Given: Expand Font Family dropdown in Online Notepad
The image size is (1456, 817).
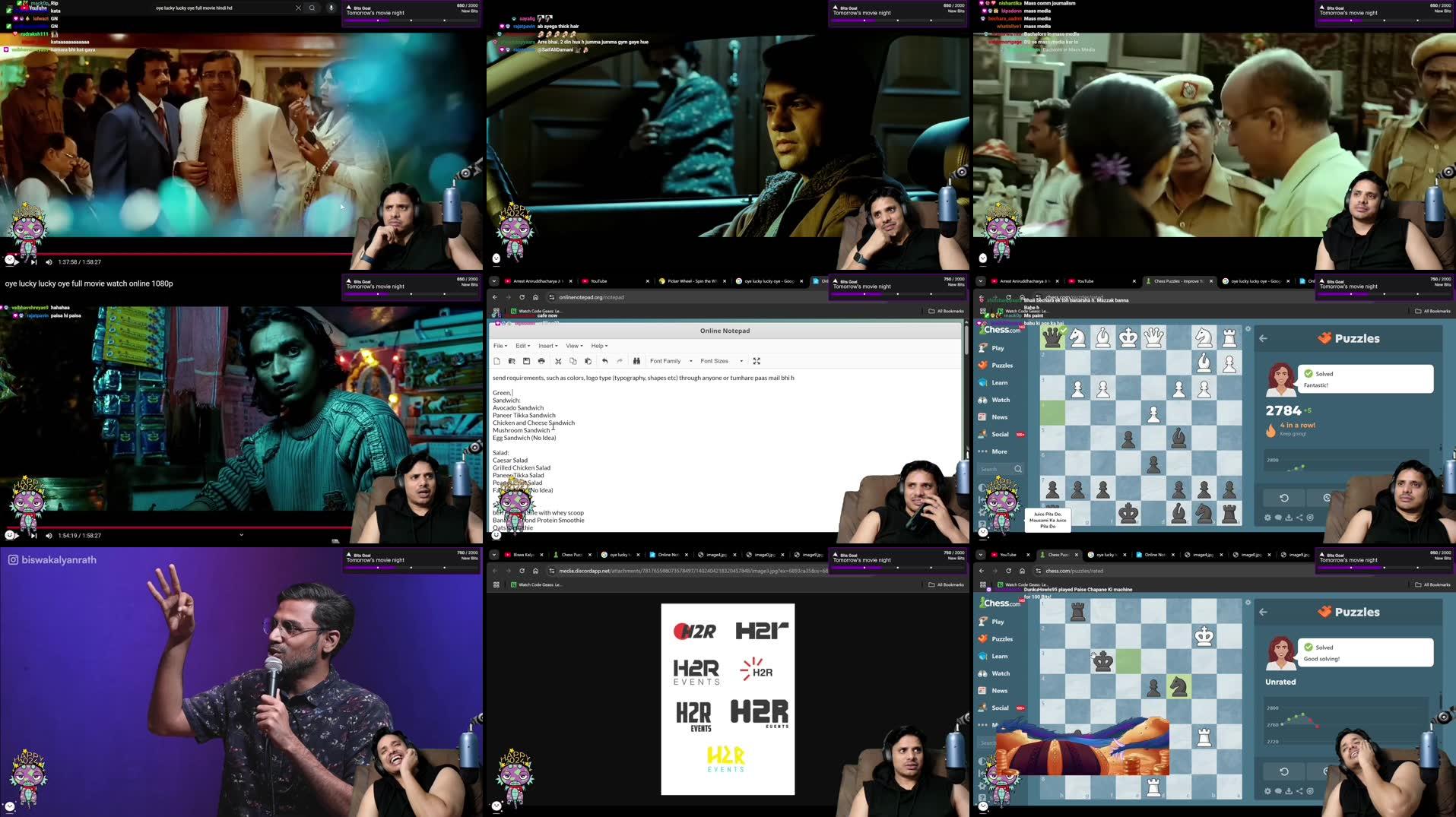Looking at the screenshot, I should 671,361.
